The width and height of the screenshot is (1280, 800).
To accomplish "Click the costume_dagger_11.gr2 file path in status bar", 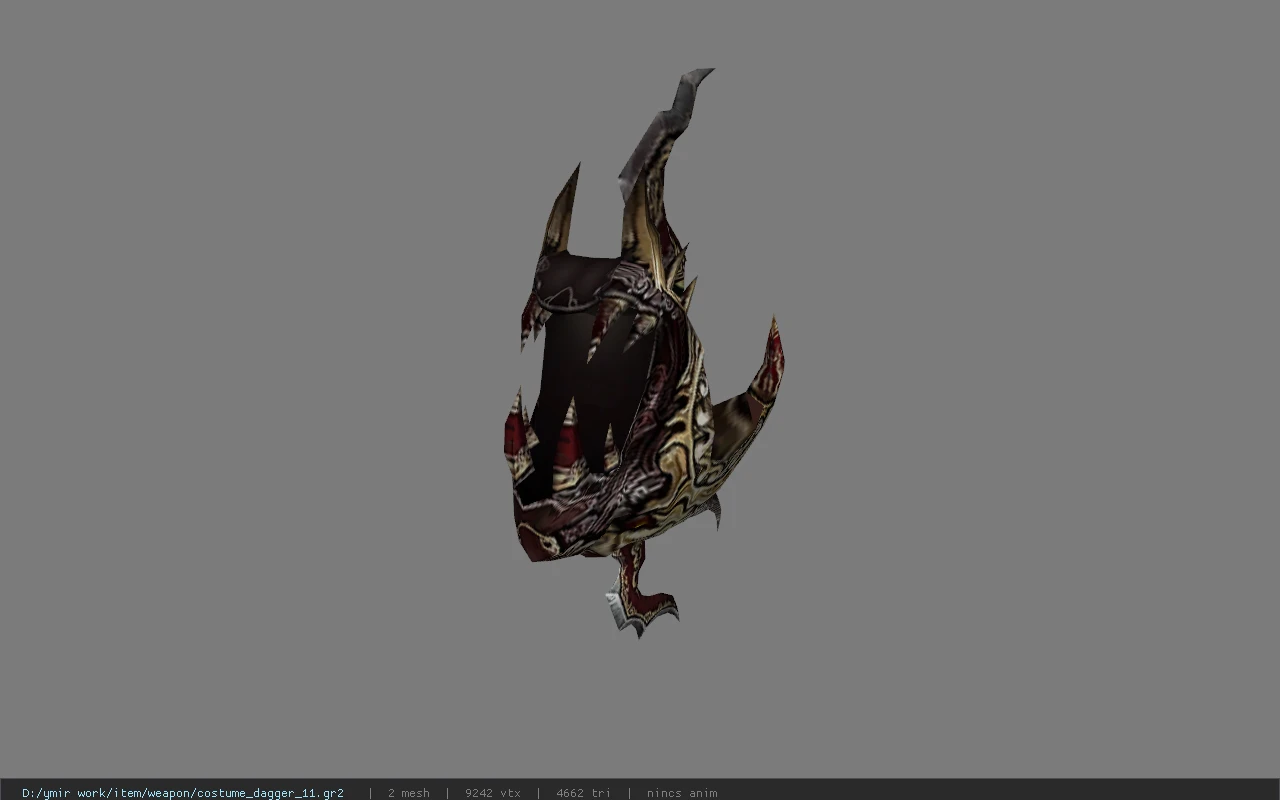I will coord(183,793).
